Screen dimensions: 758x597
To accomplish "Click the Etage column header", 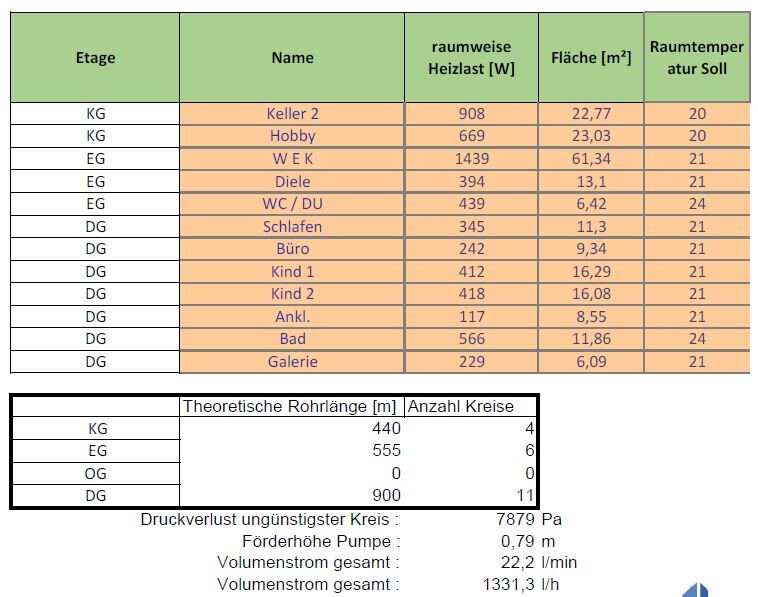I will (x=95, y=58).
